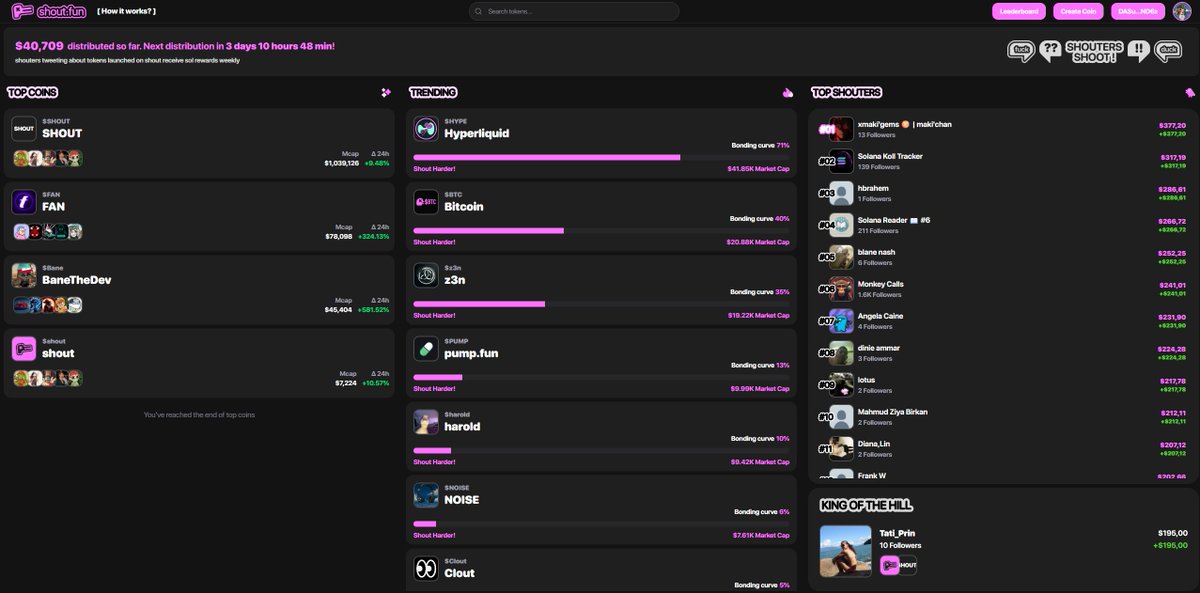The image size is (1200, 593).
Task: Open Tati_Prin King of the Hill photo
Action: click(845, 551)
